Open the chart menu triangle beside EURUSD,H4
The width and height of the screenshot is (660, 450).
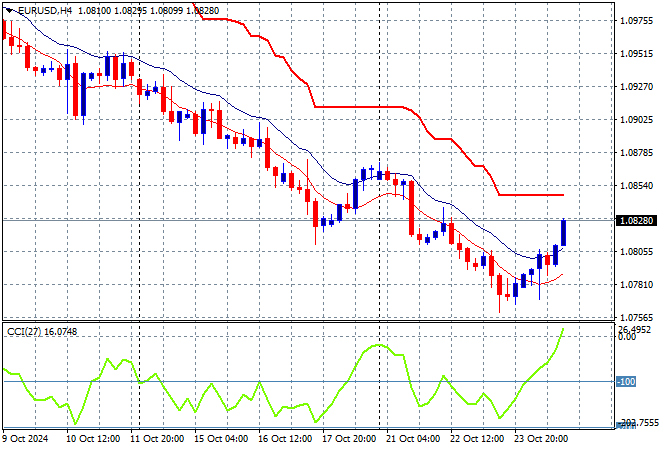[9, 11]
